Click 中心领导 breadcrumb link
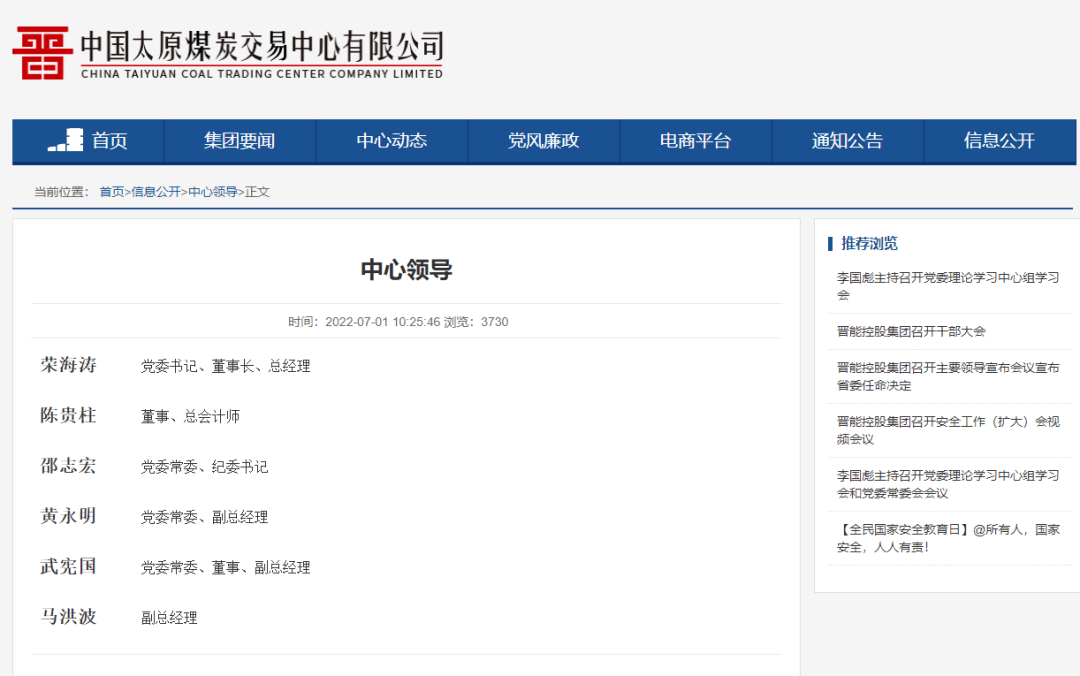Viewport: 1080px width, 676px height. coord(213,192)
